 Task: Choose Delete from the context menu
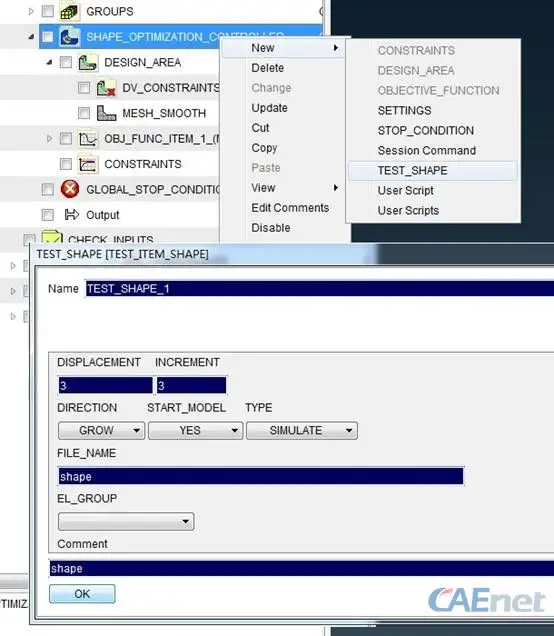(268, 68)
